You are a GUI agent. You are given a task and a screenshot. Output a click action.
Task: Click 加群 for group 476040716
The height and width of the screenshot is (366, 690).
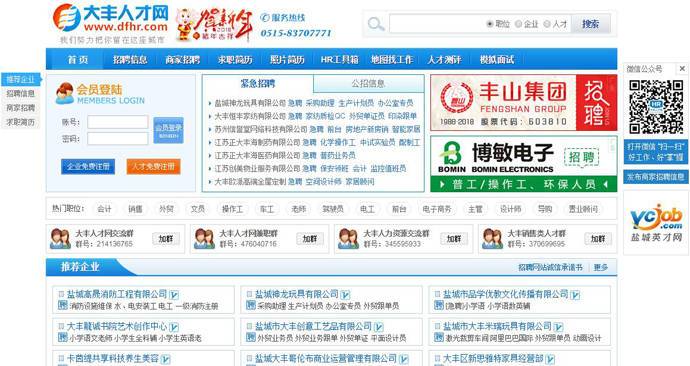(310, 239)
